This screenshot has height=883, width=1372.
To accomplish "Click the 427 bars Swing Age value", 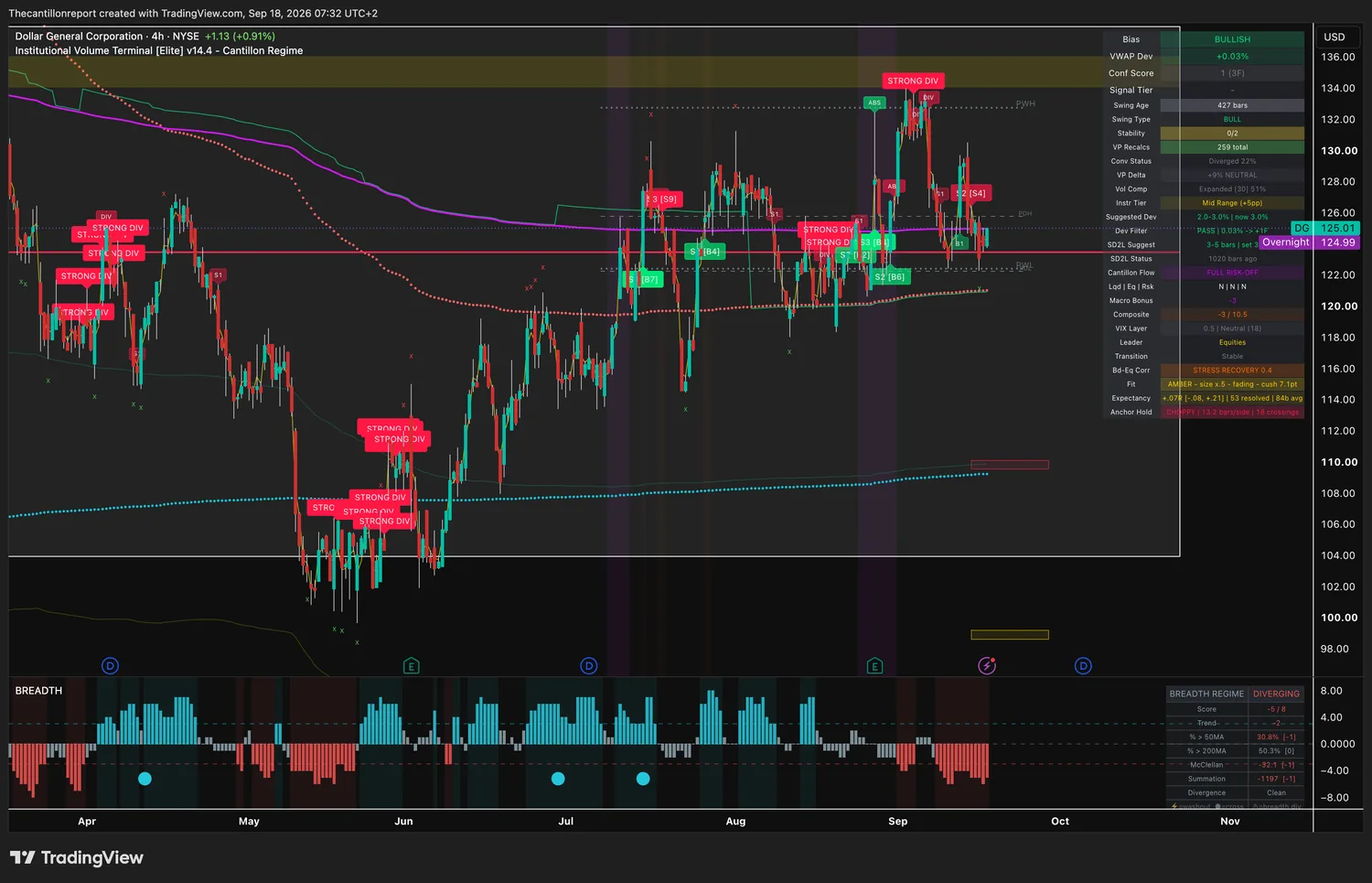I will [1232, 105].
